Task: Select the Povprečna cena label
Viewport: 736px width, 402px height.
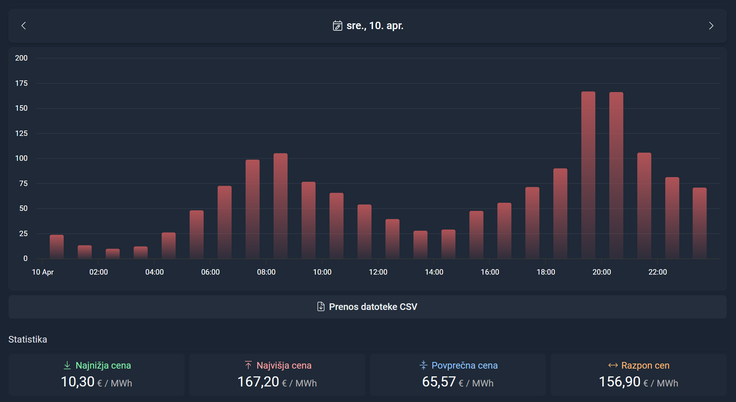Action: click(465, 365)
